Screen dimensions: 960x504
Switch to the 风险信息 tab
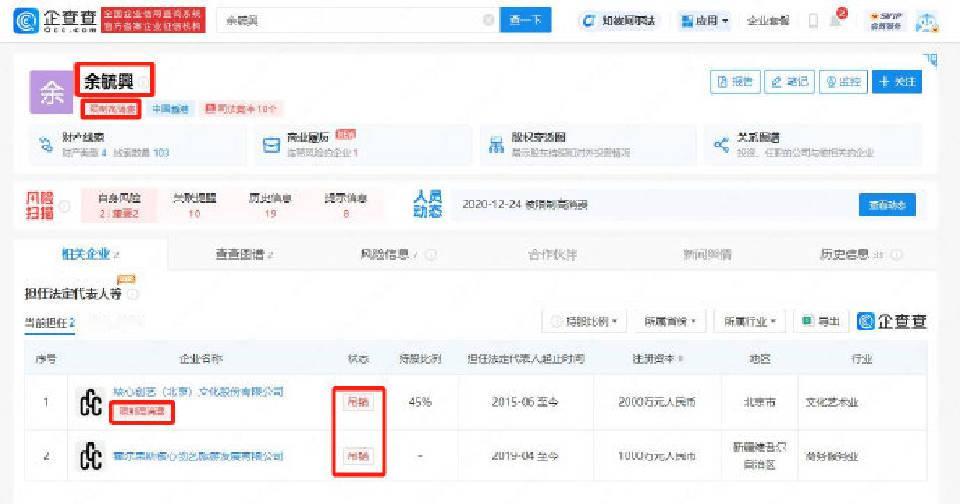pos(388,254)
